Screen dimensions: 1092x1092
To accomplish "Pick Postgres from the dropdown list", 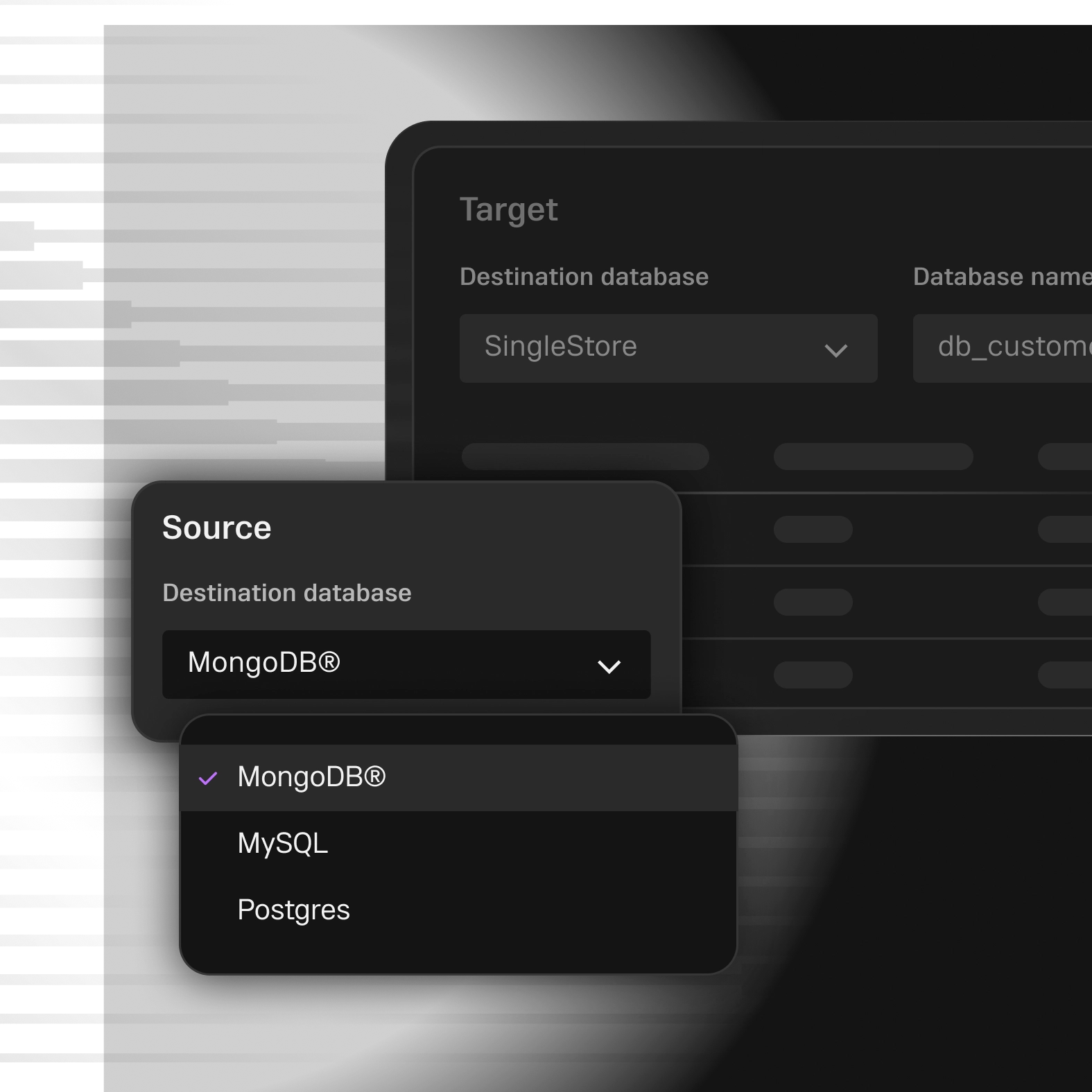I will point(458,910).
